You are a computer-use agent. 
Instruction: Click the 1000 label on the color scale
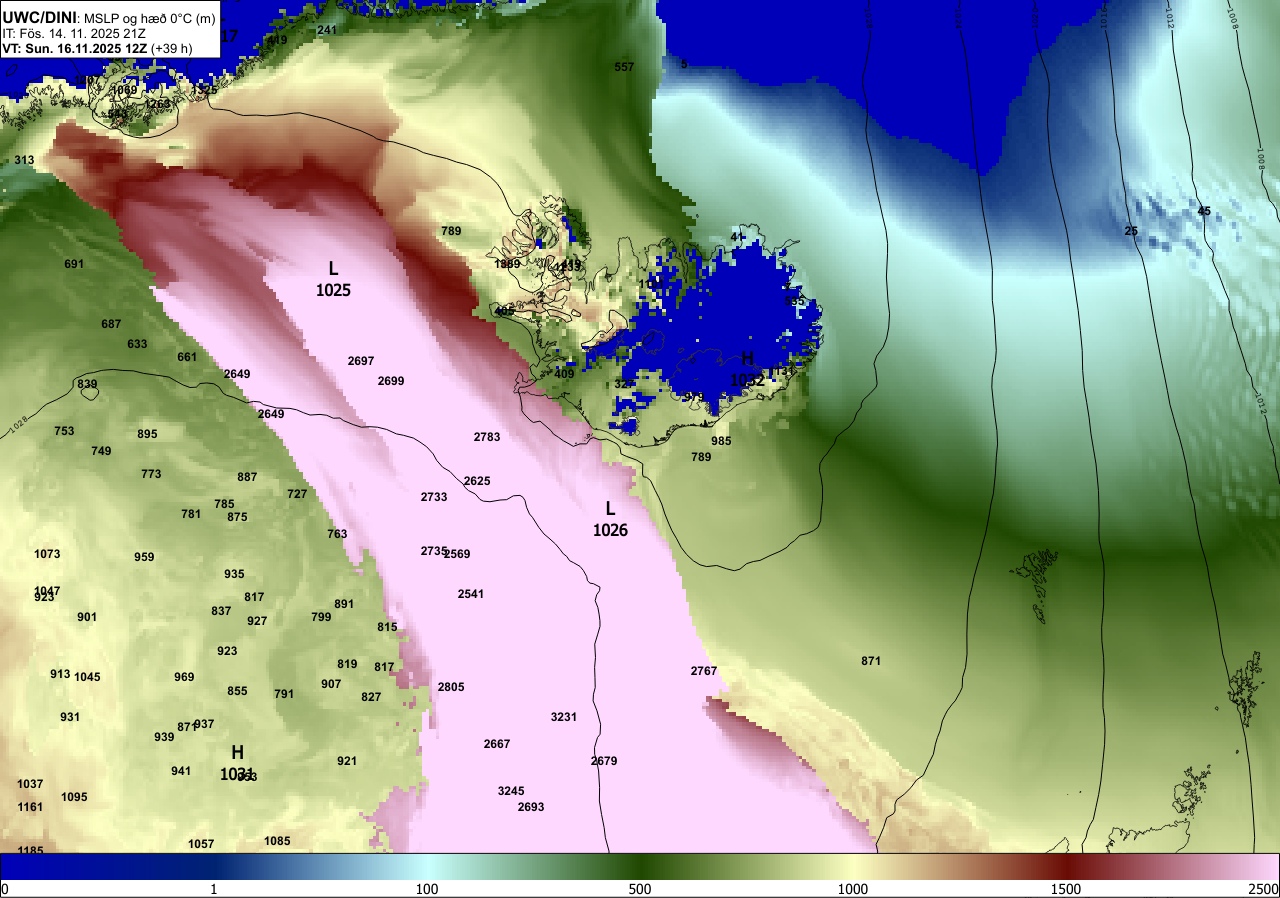point(853,889)
